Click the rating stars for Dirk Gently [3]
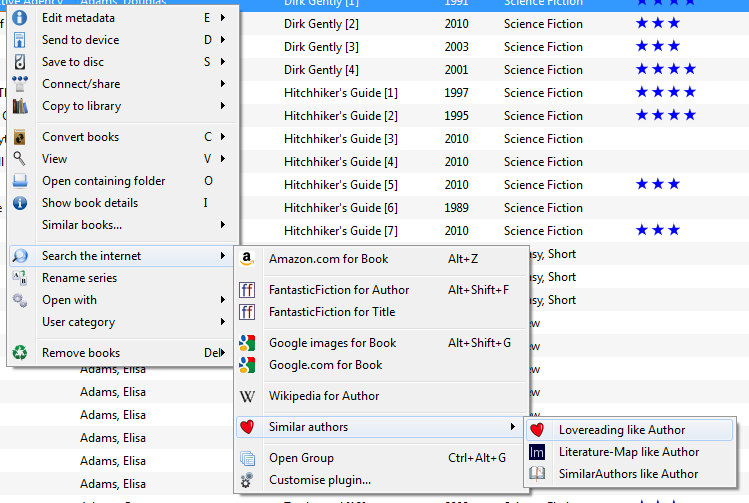 click(657, 46)
